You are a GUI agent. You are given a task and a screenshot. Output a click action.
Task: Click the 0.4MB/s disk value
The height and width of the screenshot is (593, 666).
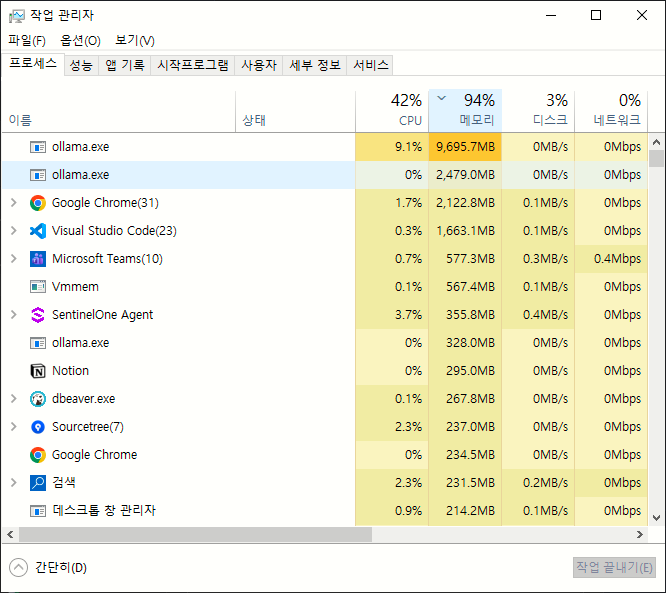tap(538, 315)
